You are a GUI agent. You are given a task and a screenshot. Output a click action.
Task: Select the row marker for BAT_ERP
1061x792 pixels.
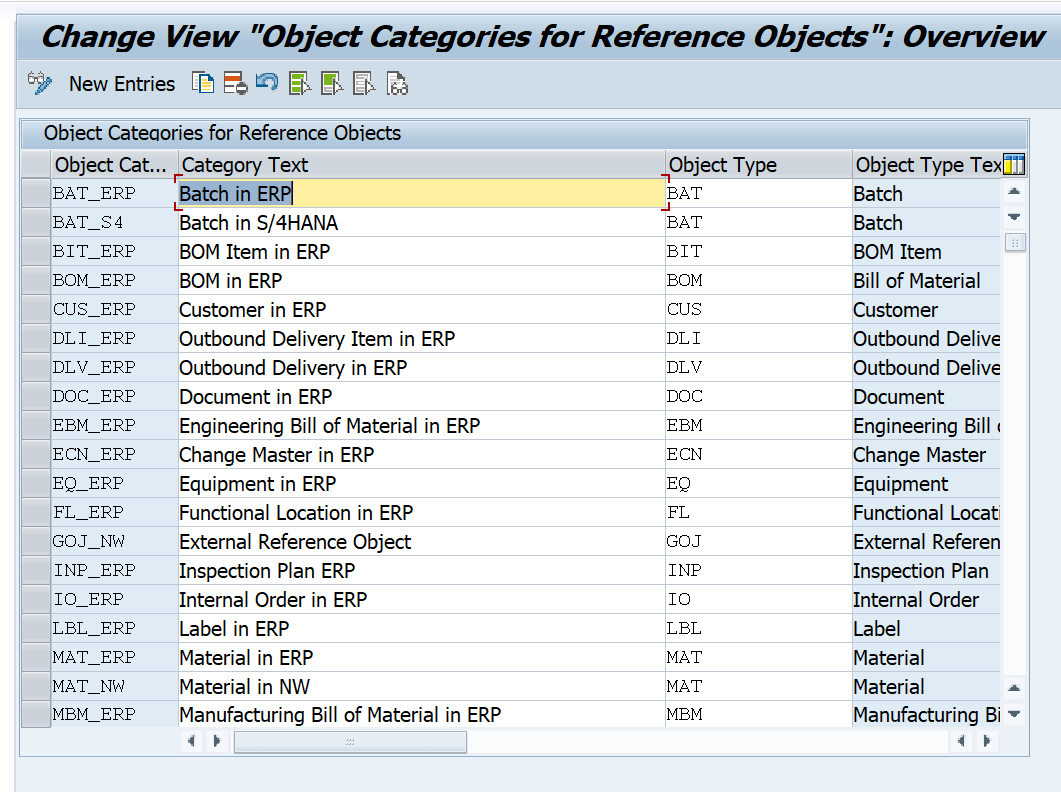point(36,193)
